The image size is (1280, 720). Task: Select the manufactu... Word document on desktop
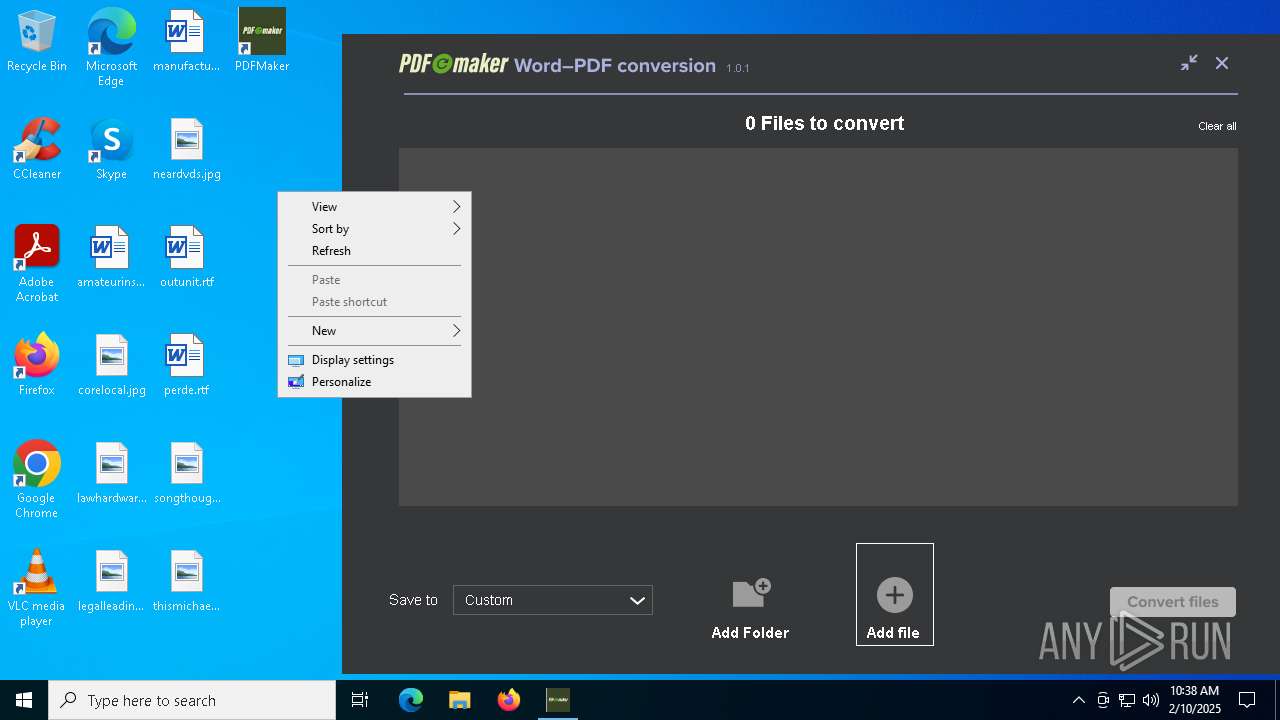[186, 42]
